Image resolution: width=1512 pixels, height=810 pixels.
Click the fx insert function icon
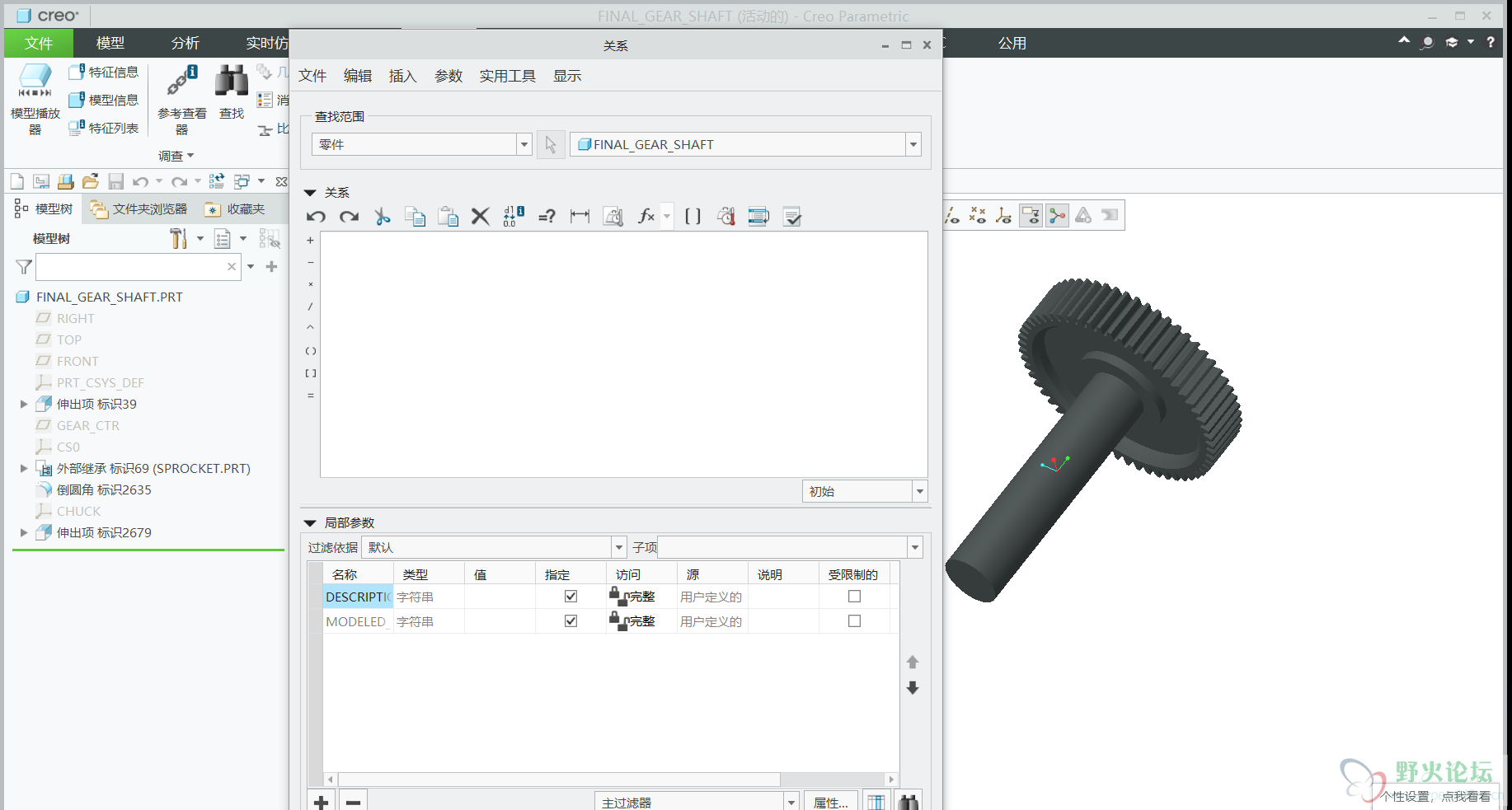(646, 217)
